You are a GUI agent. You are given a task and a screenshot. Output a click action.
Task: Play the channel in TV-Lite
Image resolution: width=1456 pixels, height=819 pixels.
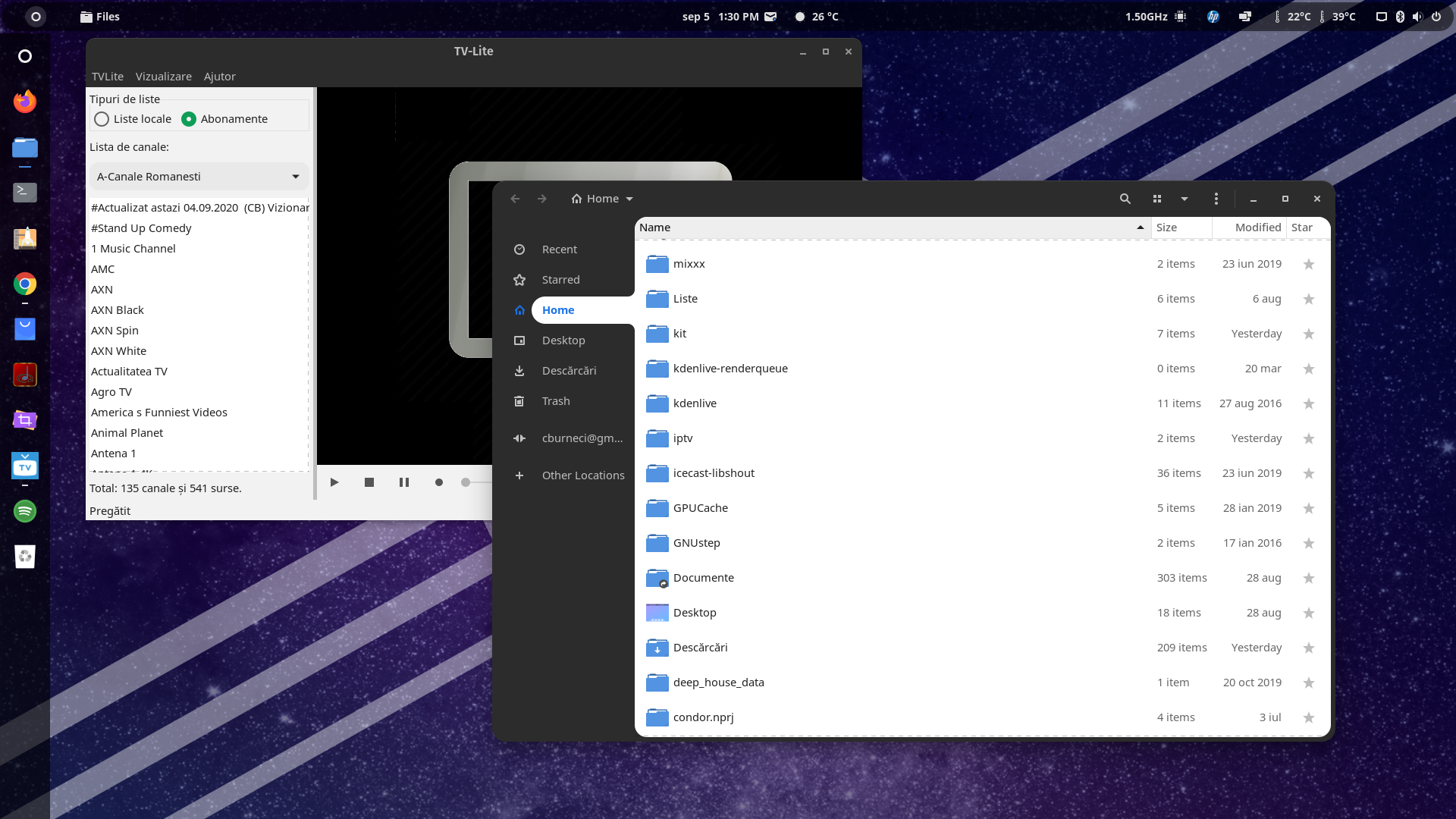tap(334, 482)
